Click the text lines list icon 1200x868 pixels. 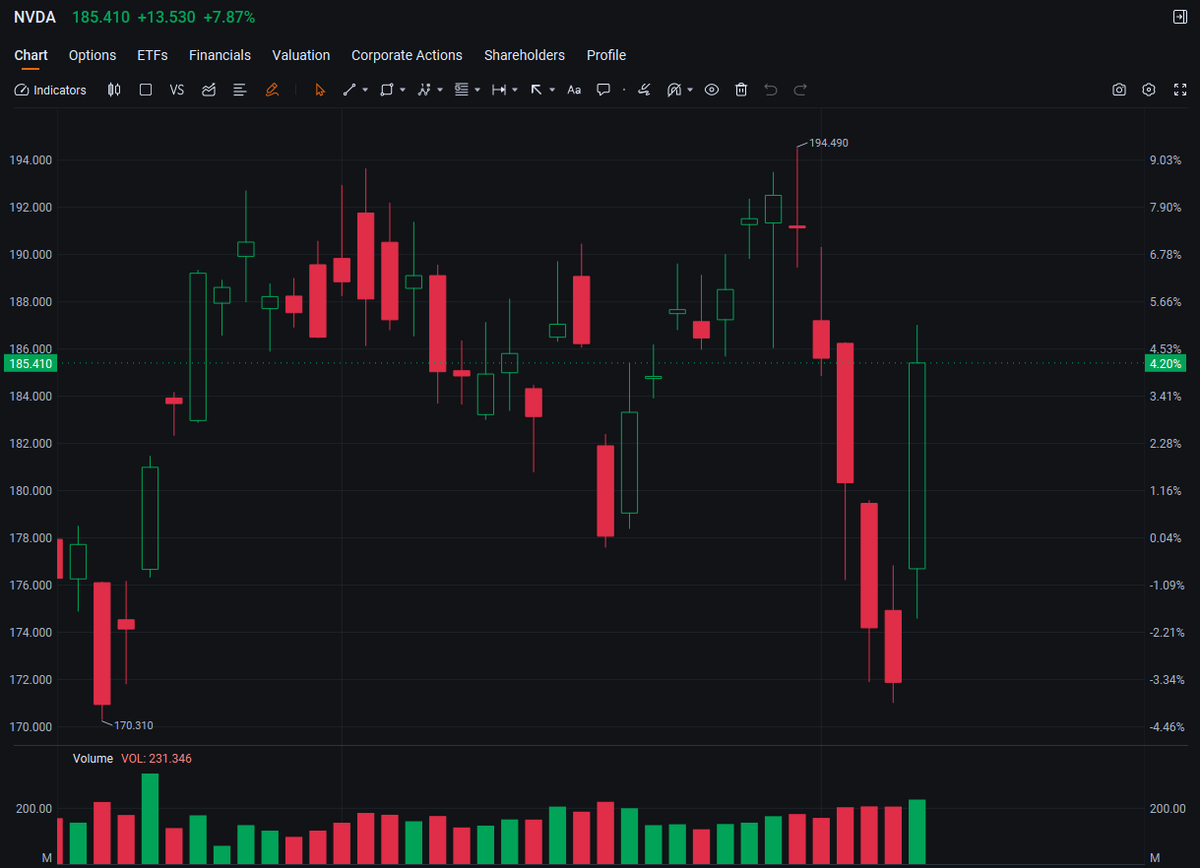pyautogui.click(x=240, y=90)
